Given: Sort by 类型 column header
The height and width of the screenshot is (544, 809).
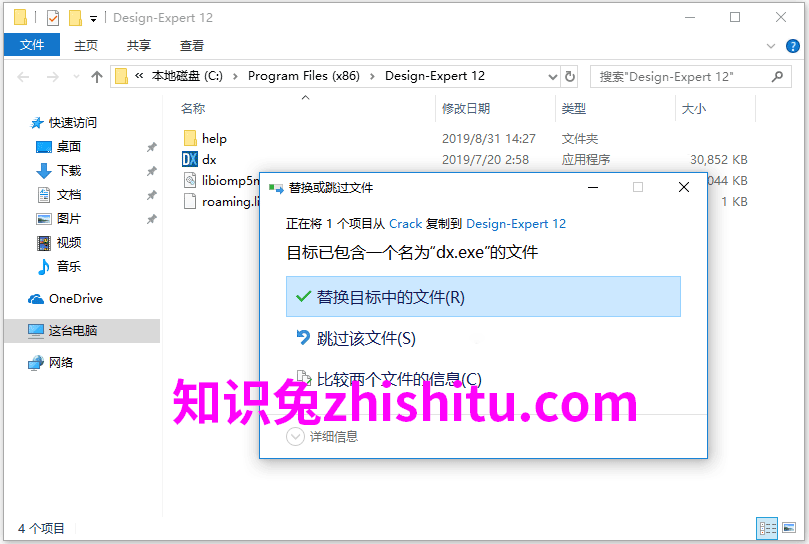Looking at the screenshot, I should [x=574, y=108].
